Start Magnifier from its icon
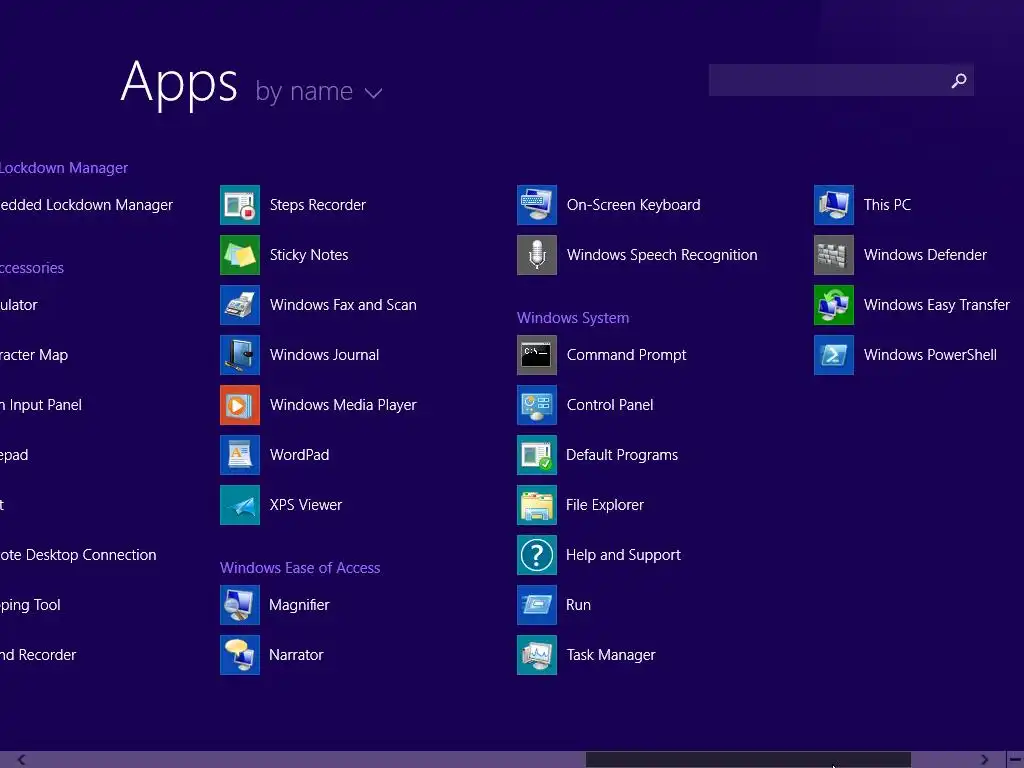Image resolution: width=1024 pixels, height=768 pixels. coord(240,605)
